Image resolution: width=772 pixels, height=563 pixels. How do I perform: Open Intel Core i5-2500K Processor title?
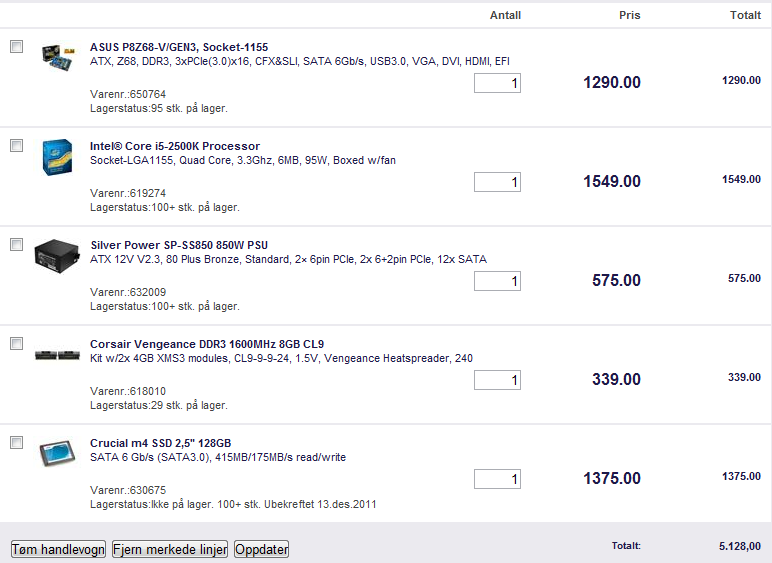pos(175,146)
